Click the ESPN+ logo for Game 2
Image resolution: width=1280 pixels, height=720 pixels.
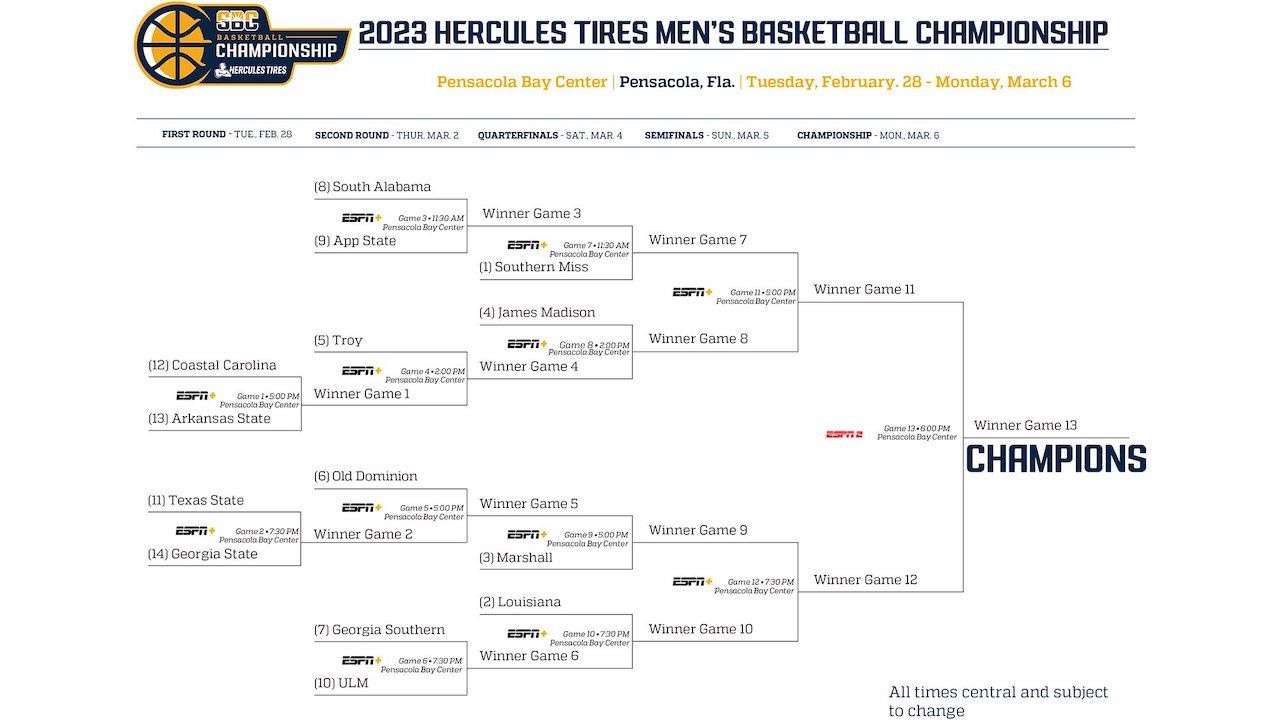(196, 531)
